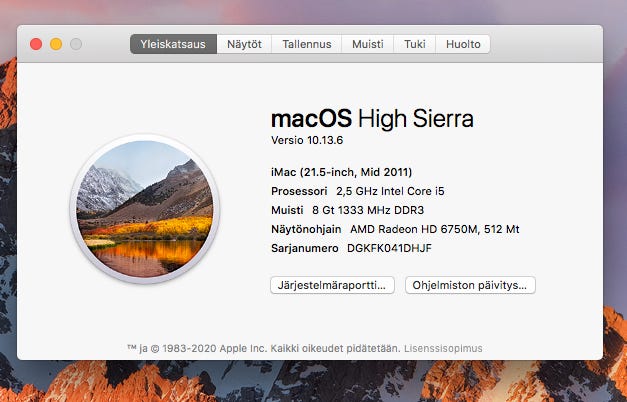Screen dimensions: 627x402
Task: Open the Tuki tab
Action: pos(415,44)
